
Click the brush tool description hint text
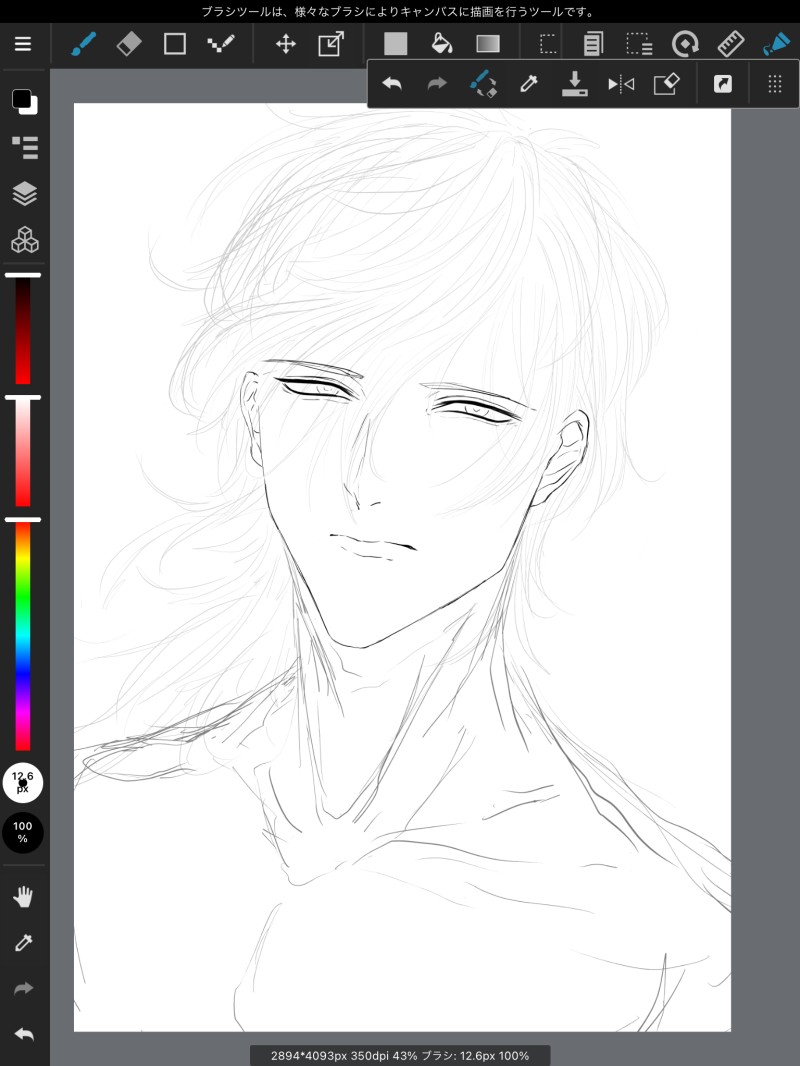coord(398,12)
